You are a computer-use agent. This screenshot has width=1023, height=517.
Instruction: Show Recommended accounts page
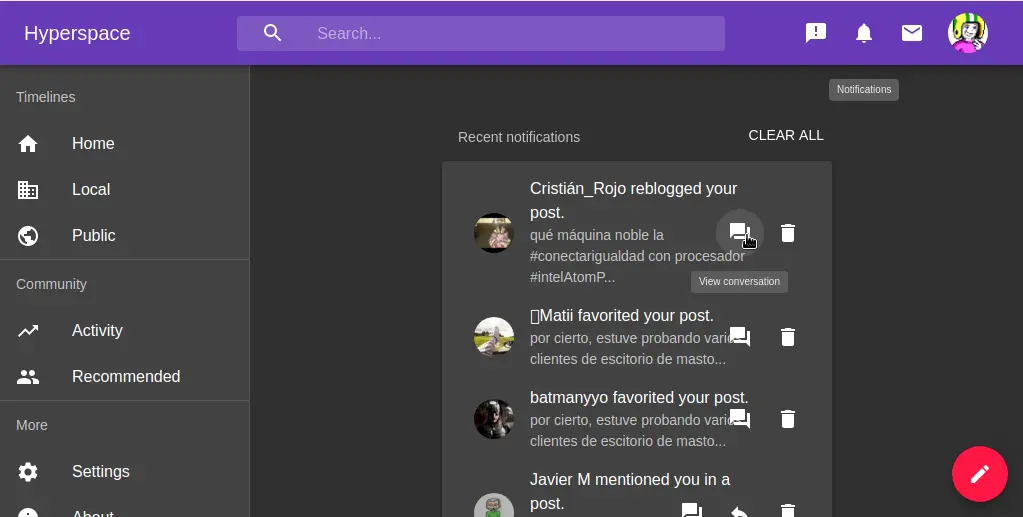125,376
